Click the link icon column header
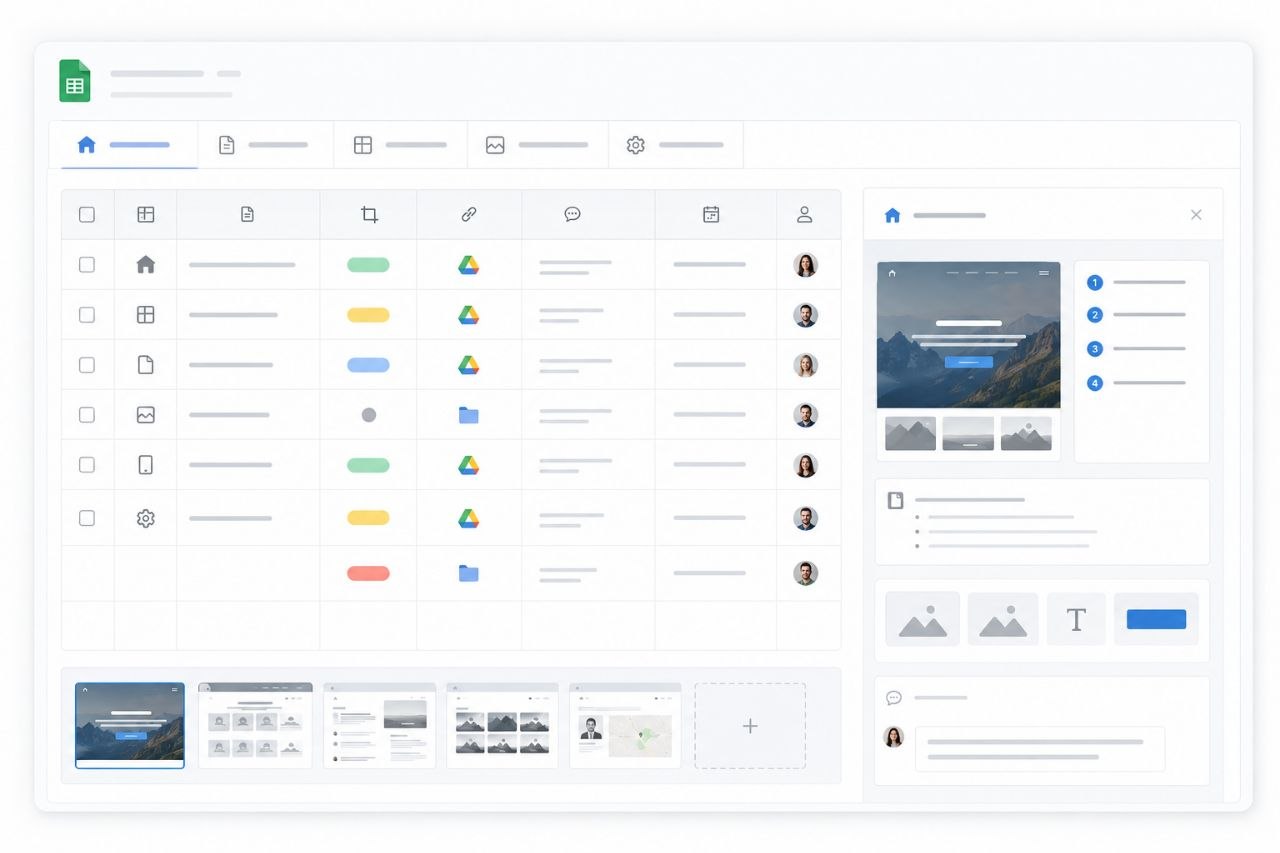Image resolution: width=1280 pixels, height=853 pixels. click(x=469, y=214)
